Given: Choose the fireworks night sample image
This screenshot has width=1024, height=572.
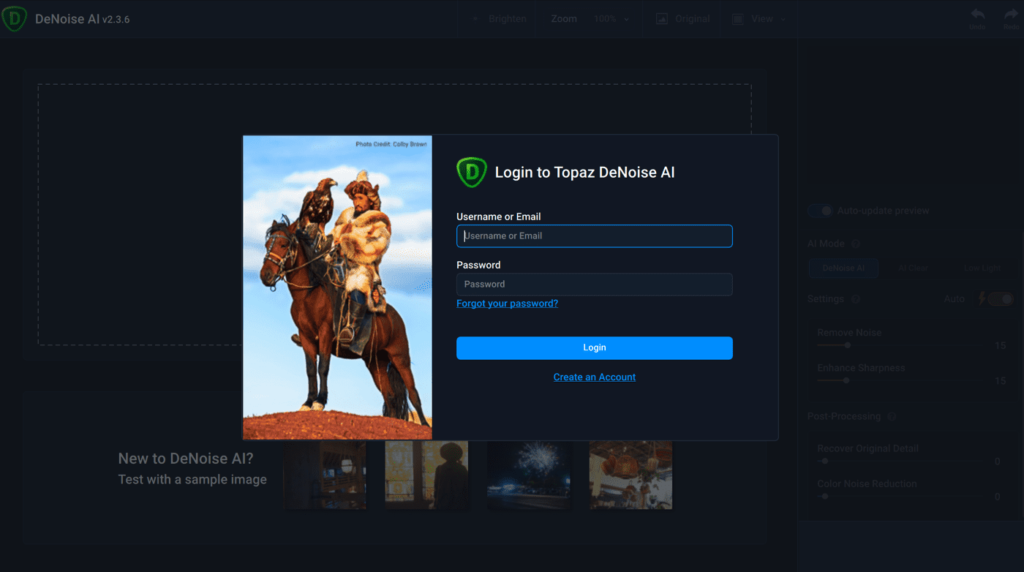Looking at the screenshot, I should [x=528, y=475].
